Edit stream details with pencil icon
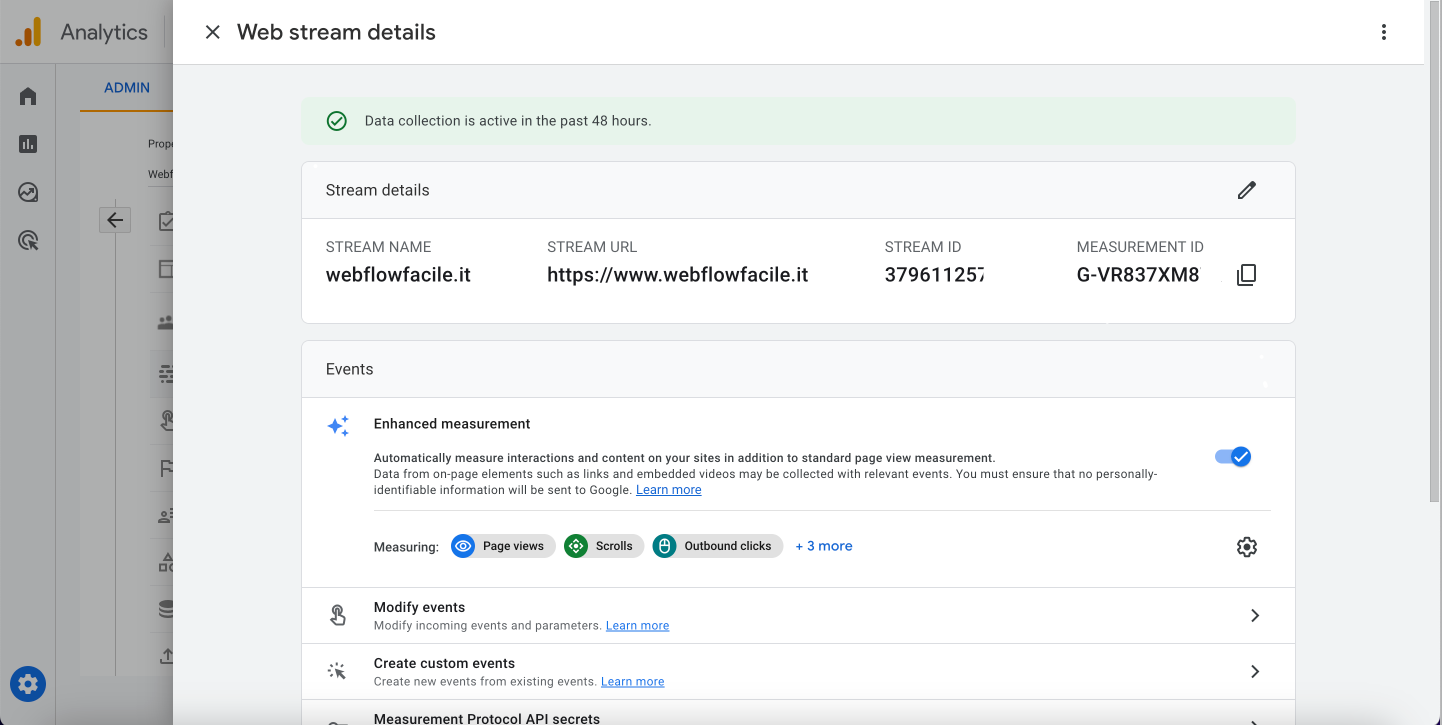Screen dimensions: 1442x725 click(1246, 190)
